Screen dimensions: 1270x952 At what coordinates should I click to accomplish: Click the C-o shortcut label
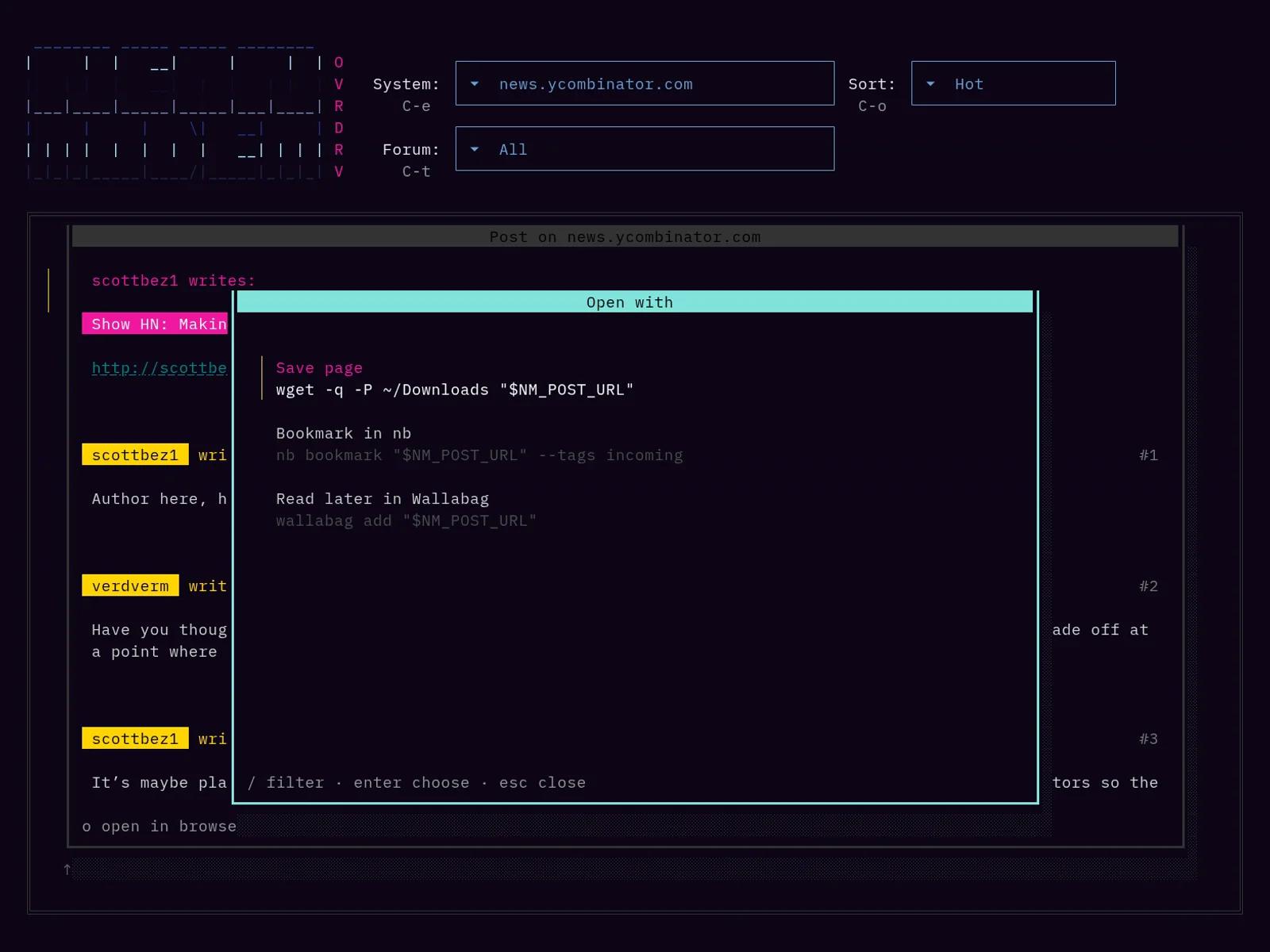coord(872,106)
